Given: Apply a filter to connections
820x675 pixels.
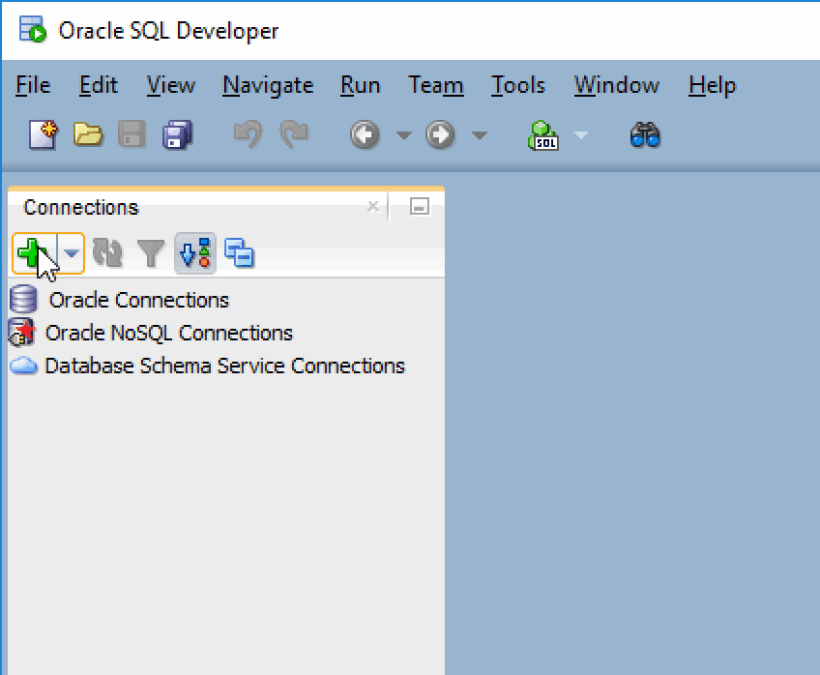Looking at the screenshot, I should pyautogui.click(x=150, y=252).
